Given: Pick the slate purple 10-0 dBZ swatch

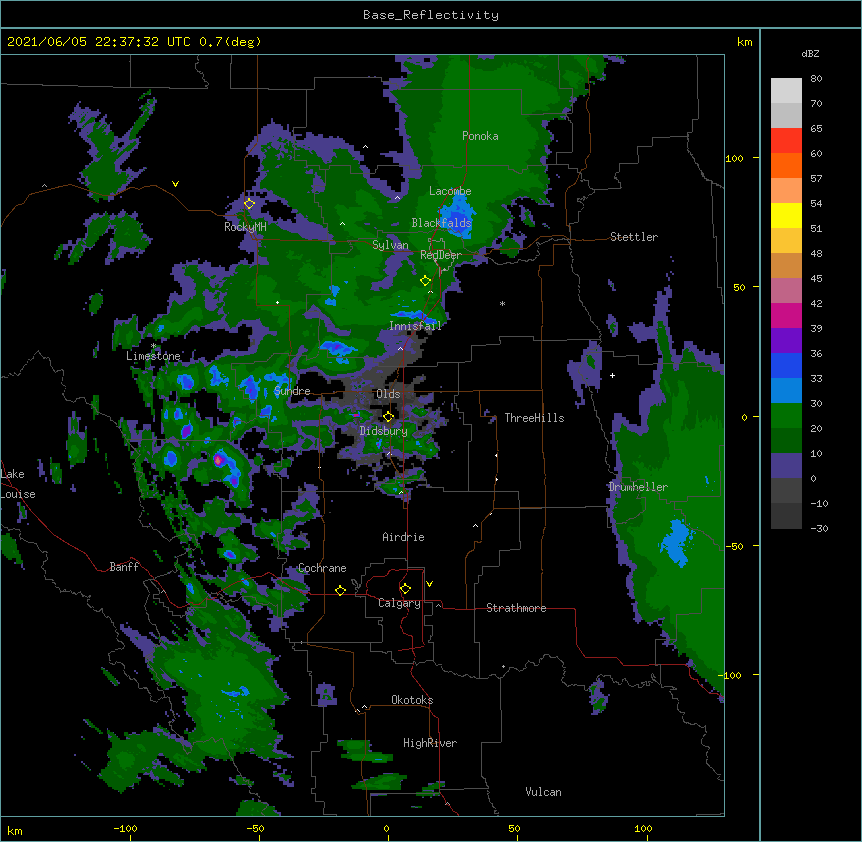Looking at the screenshot, I should click(x=786, y=466).
